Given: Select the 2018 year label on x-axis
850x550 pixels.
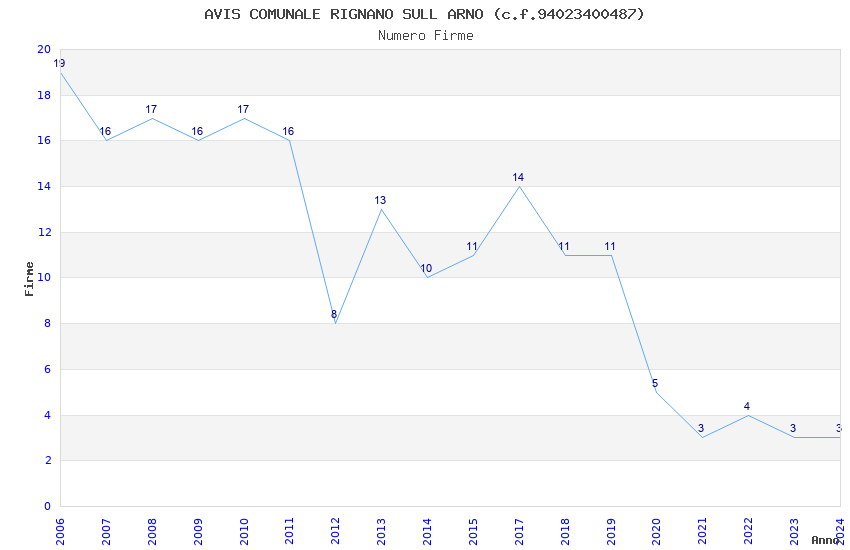Looking at the screenshot, I should (565, 531).
